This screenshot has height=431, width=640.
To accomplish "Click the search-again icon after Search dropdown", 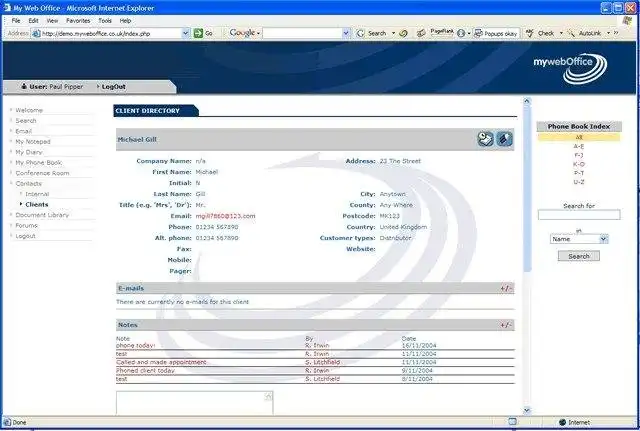I will (403, 33).
